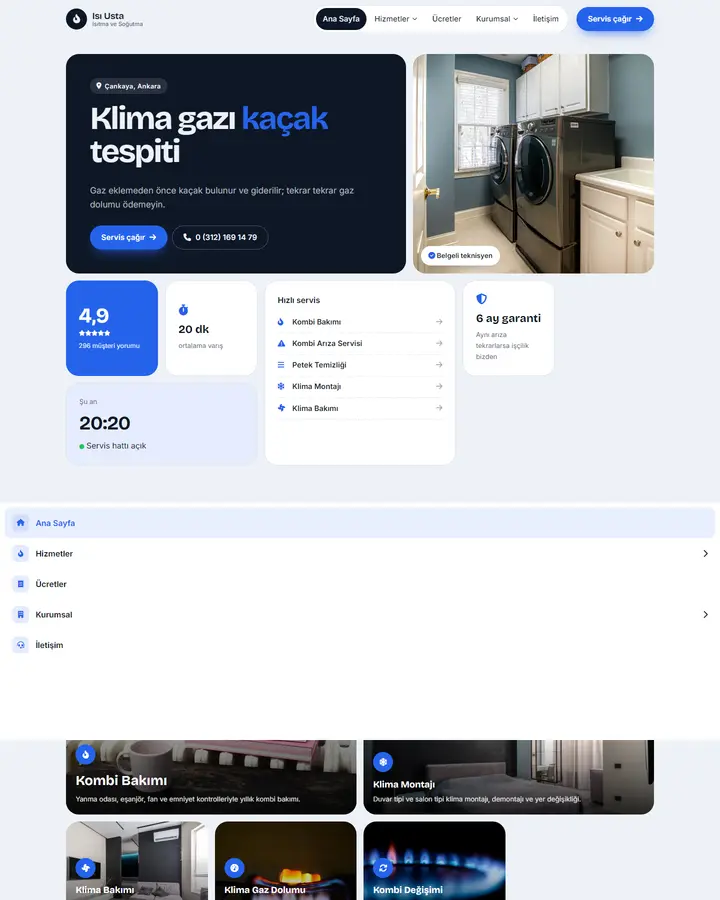720x900 pixels.
Task: Open the Kombi Arıza Servisi quick service link
Action: pyautogui.click(x=360, y=343)
